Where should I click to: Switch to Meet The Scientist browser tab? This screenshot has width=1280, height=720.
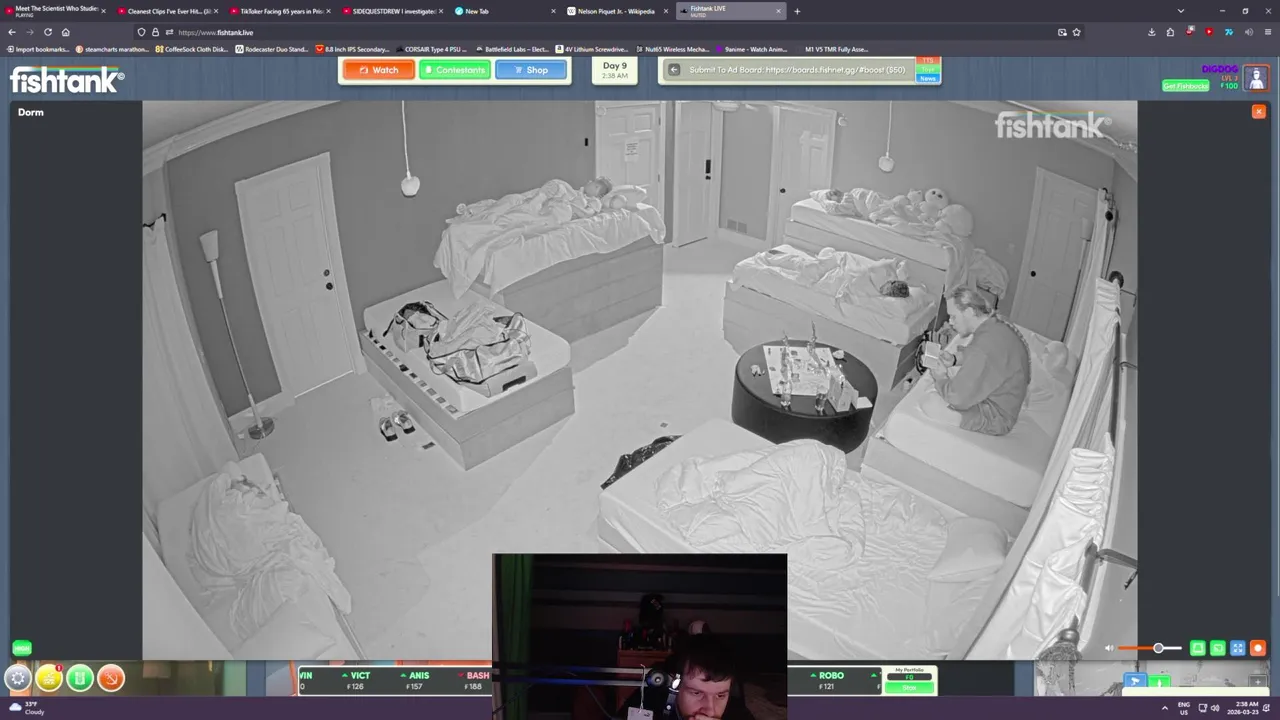pos(55,11)
